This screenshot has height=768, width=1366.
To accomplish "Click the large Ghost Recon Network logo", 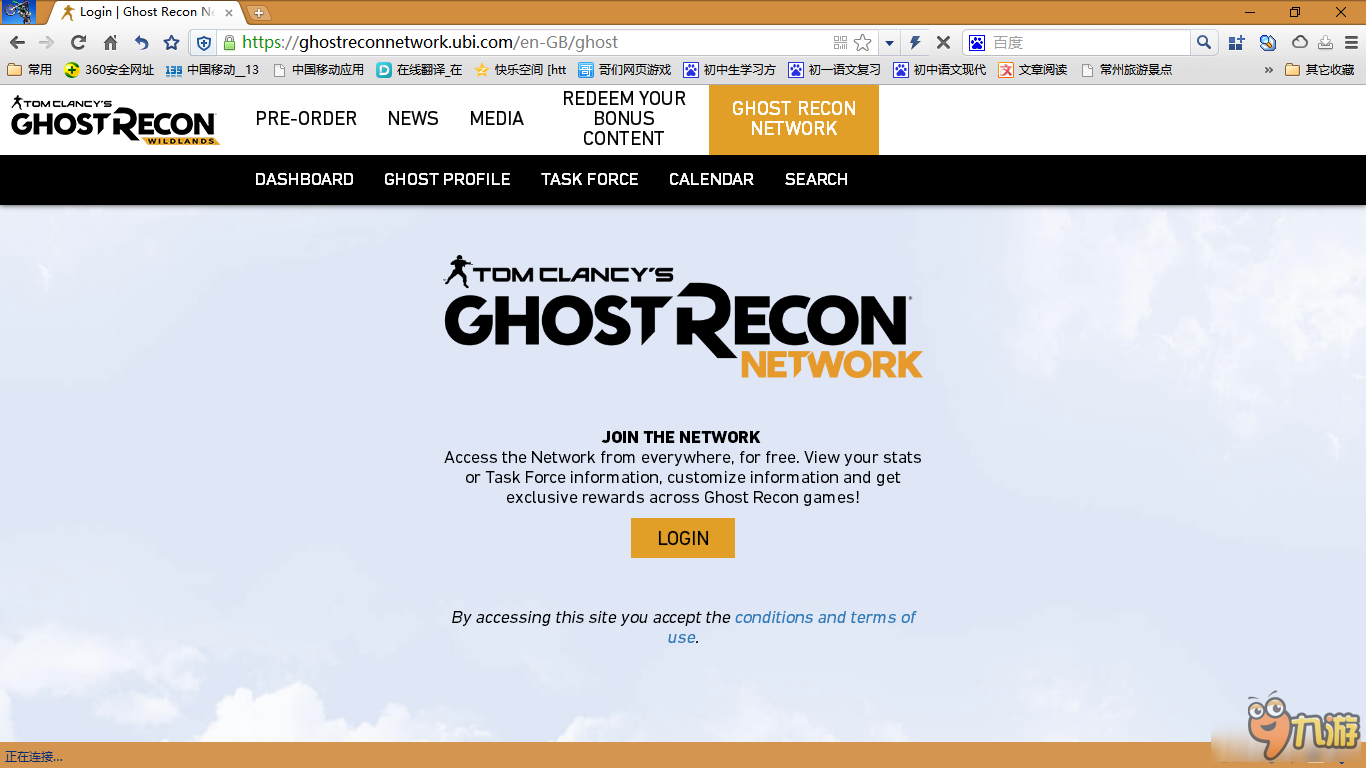I will [683, 317].
